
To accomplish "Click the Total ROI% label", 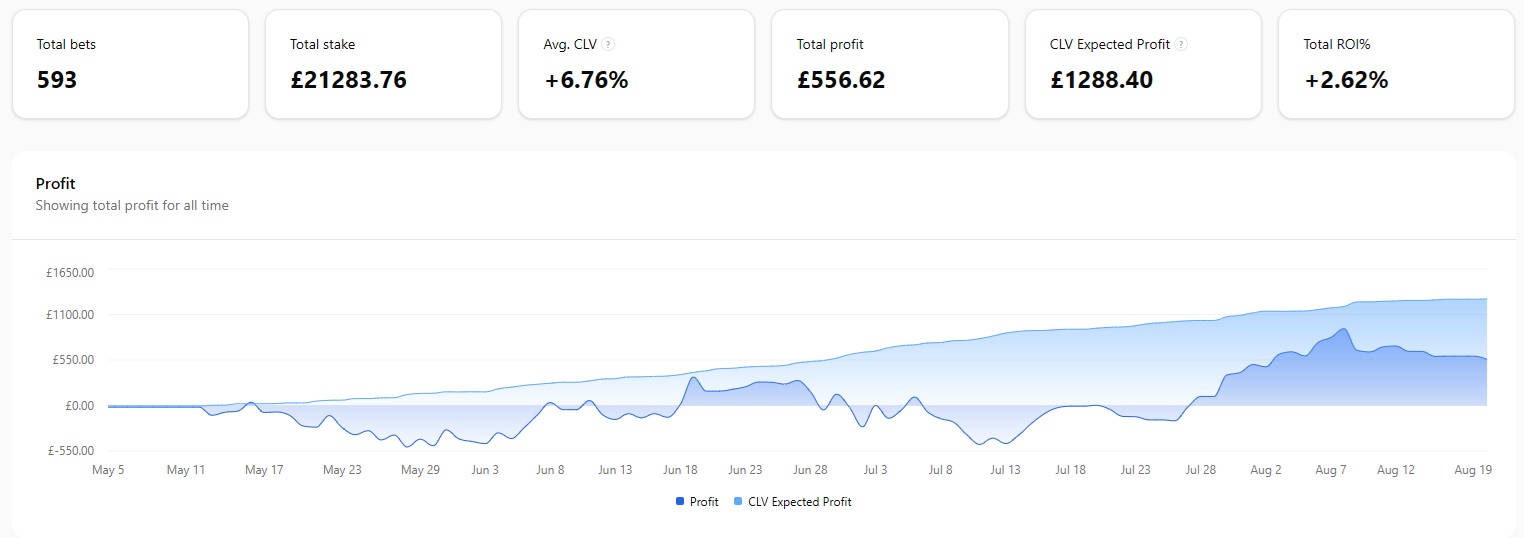I will (x=1339, y=45).
